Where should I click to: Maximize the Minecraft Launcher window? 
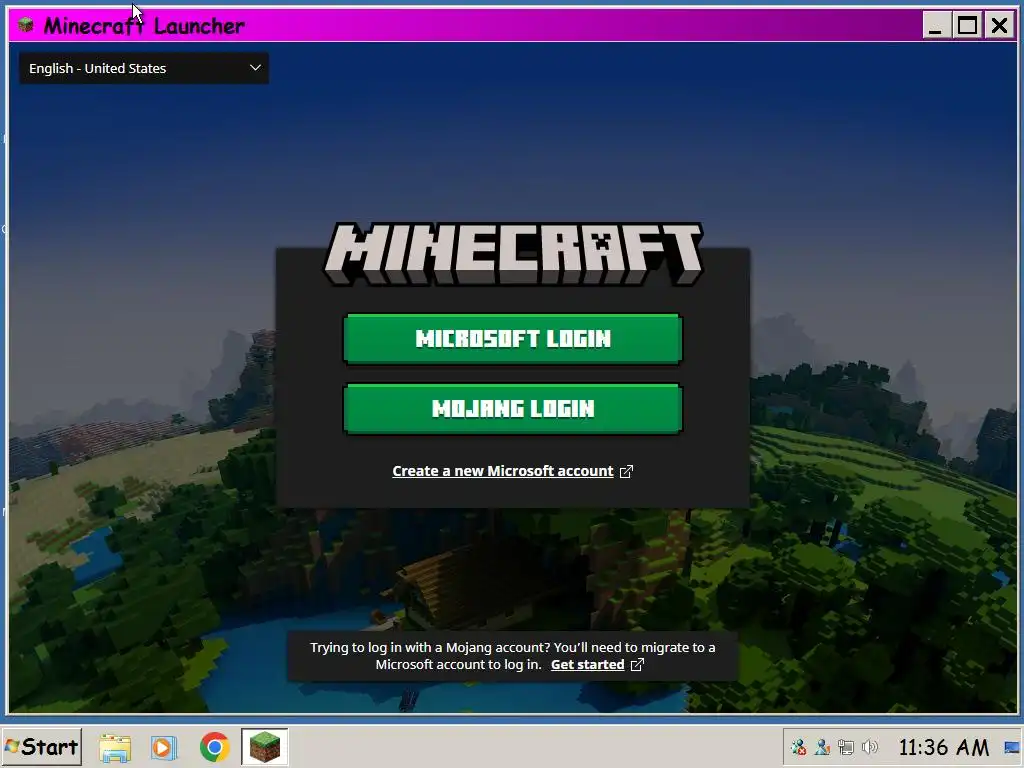click(967, 26)
